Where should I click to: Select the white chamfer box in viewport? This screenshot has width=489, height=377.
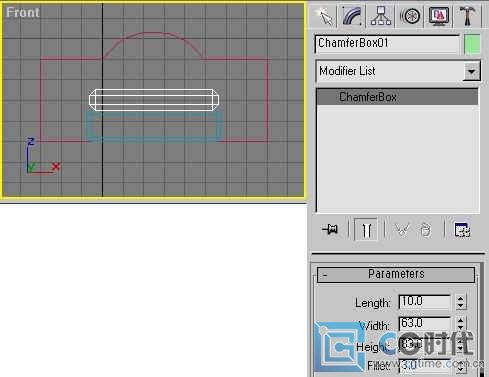pyautogui.click(x=154, y=100)
